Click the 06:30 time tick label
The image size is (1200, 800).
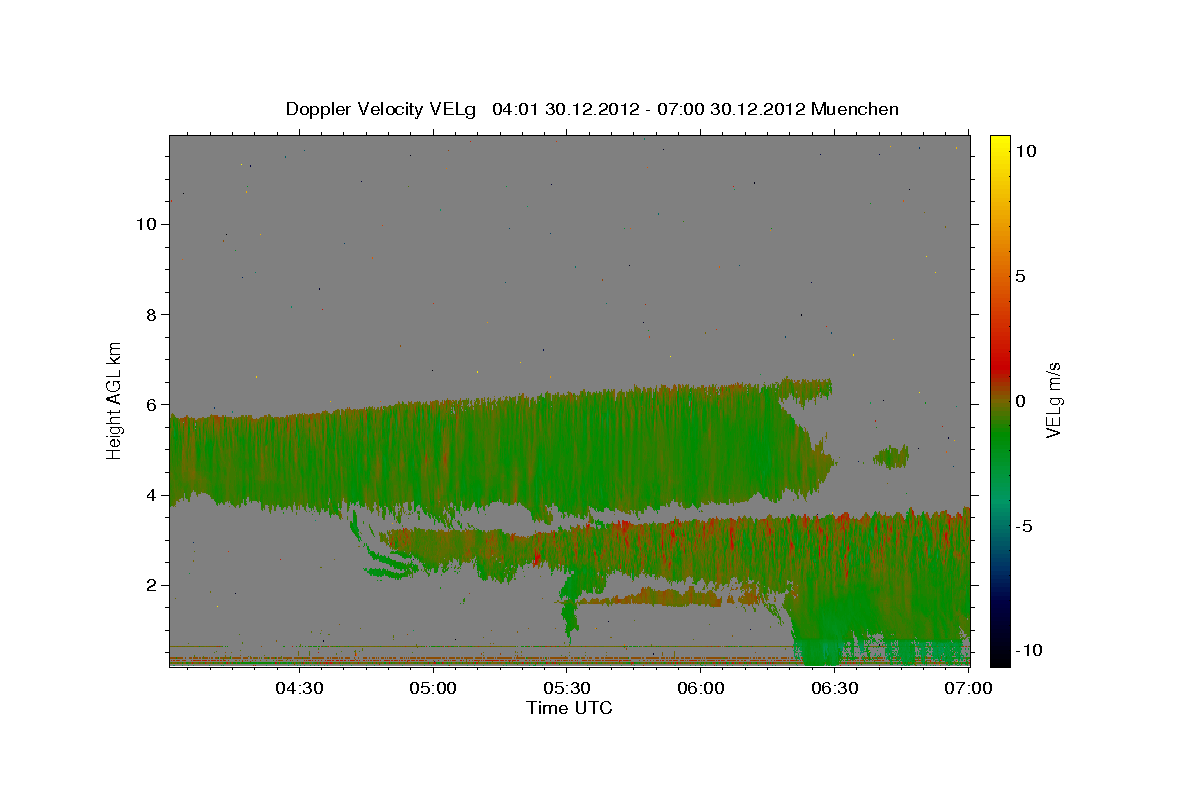(835, 688)
